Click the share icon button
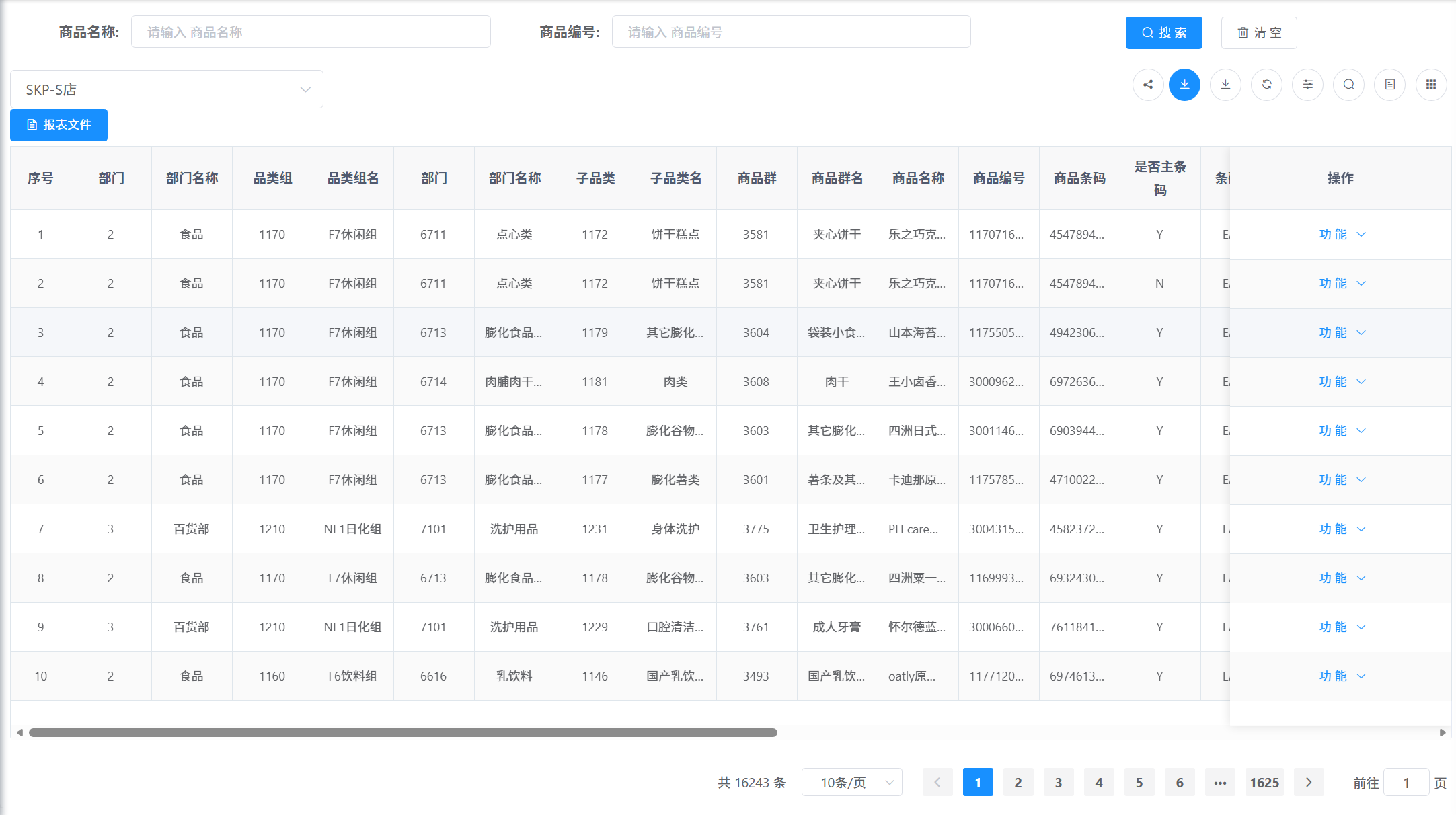The width and height of the screenshot is (1456, 815). pyautogui.click(x=1148, y=85)
